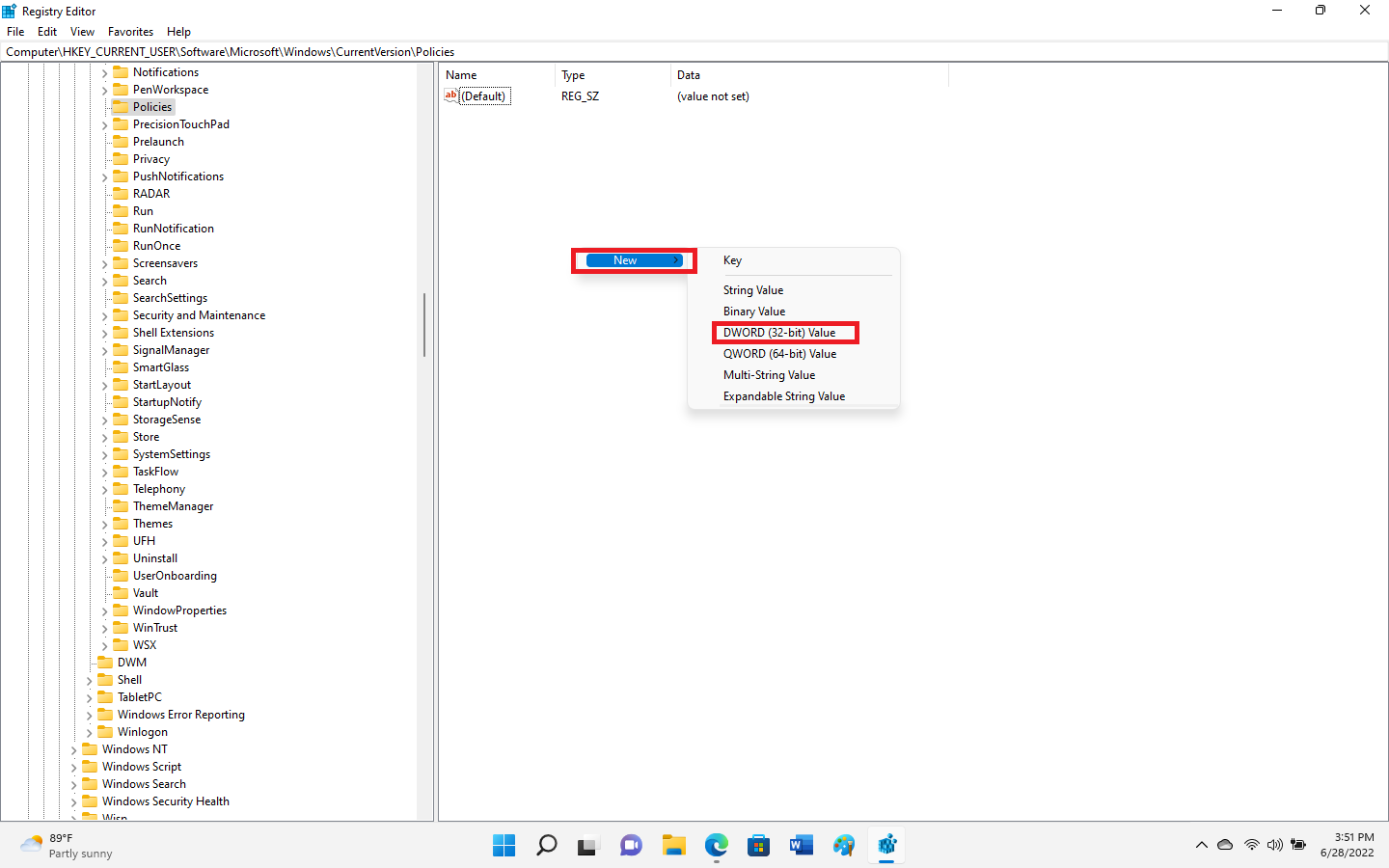Click Registry Editor taskbar icon
The width and height of the screenshot is (1389, 868).
click(x=886, y=846)
